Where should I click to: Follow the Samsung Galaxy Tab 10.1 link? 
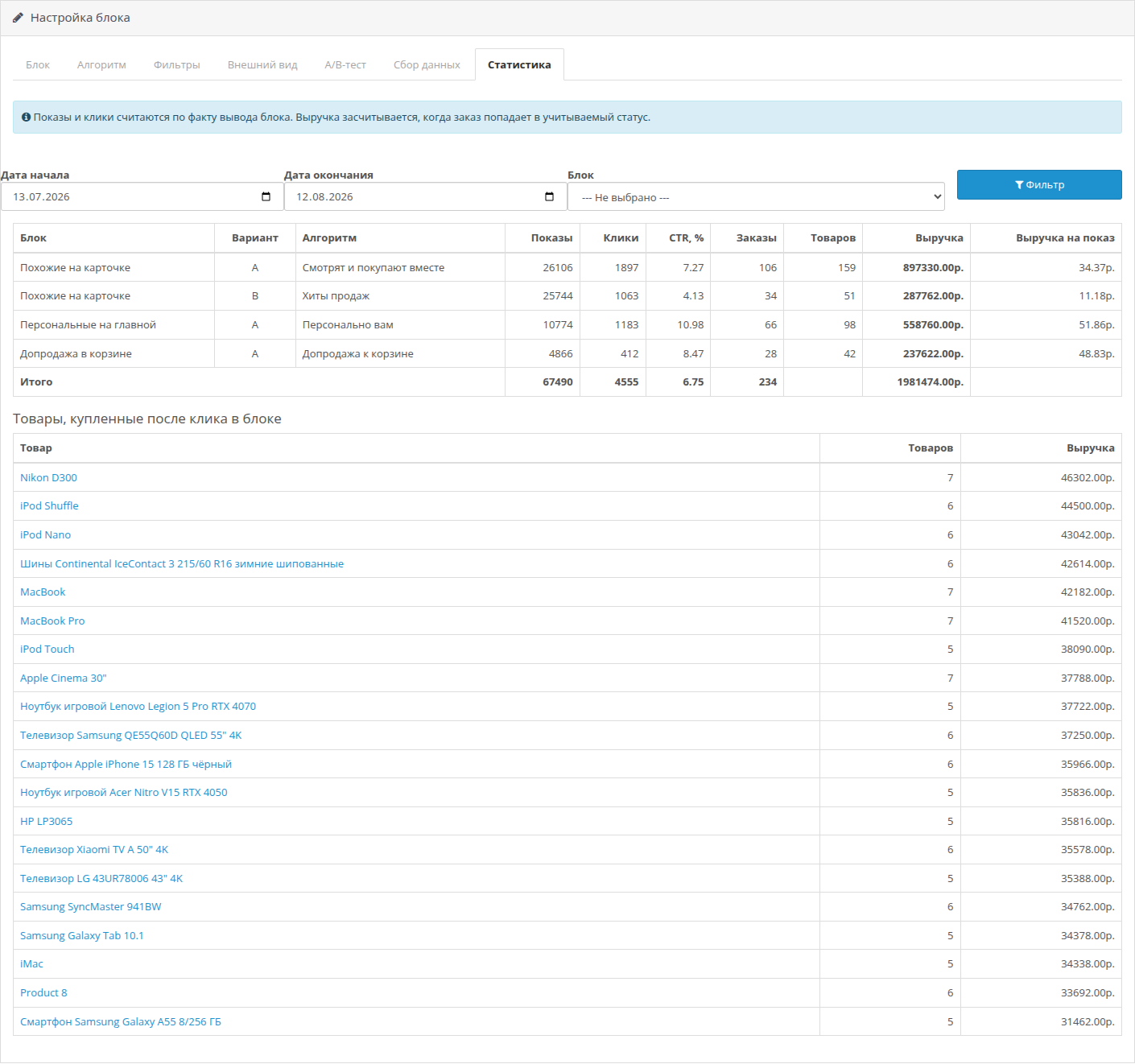click(82, 935)
